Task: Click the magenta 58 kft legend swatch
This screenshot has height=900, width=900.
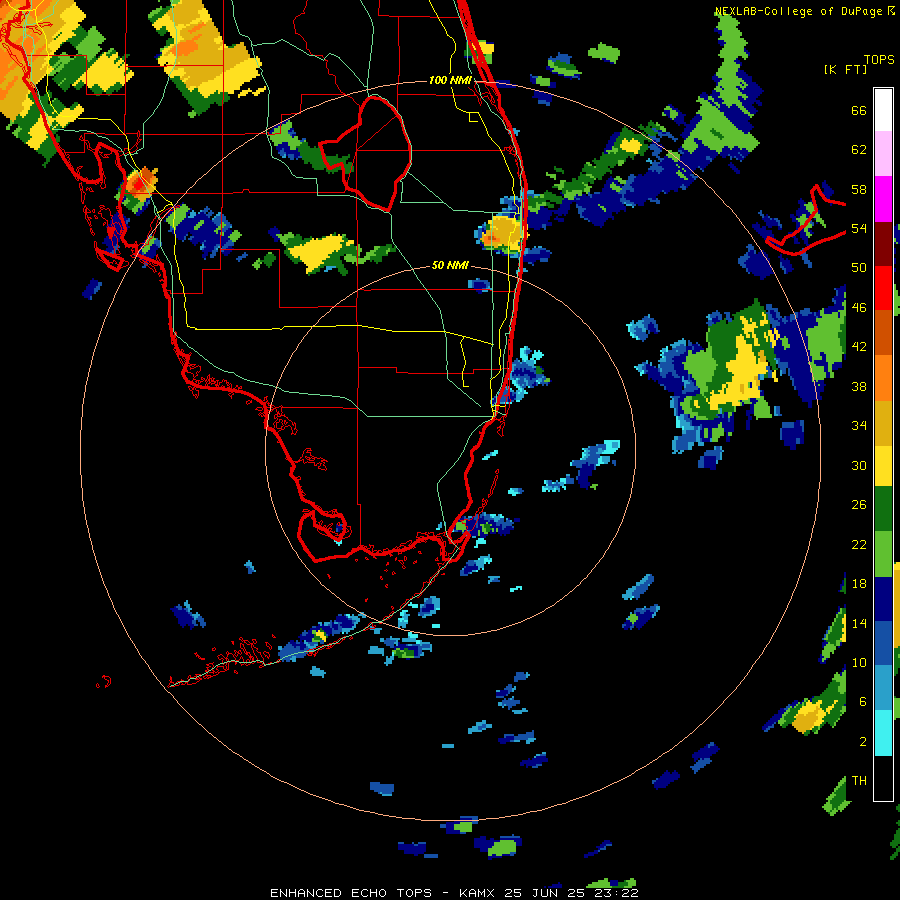Action: [x=883, y=199]
